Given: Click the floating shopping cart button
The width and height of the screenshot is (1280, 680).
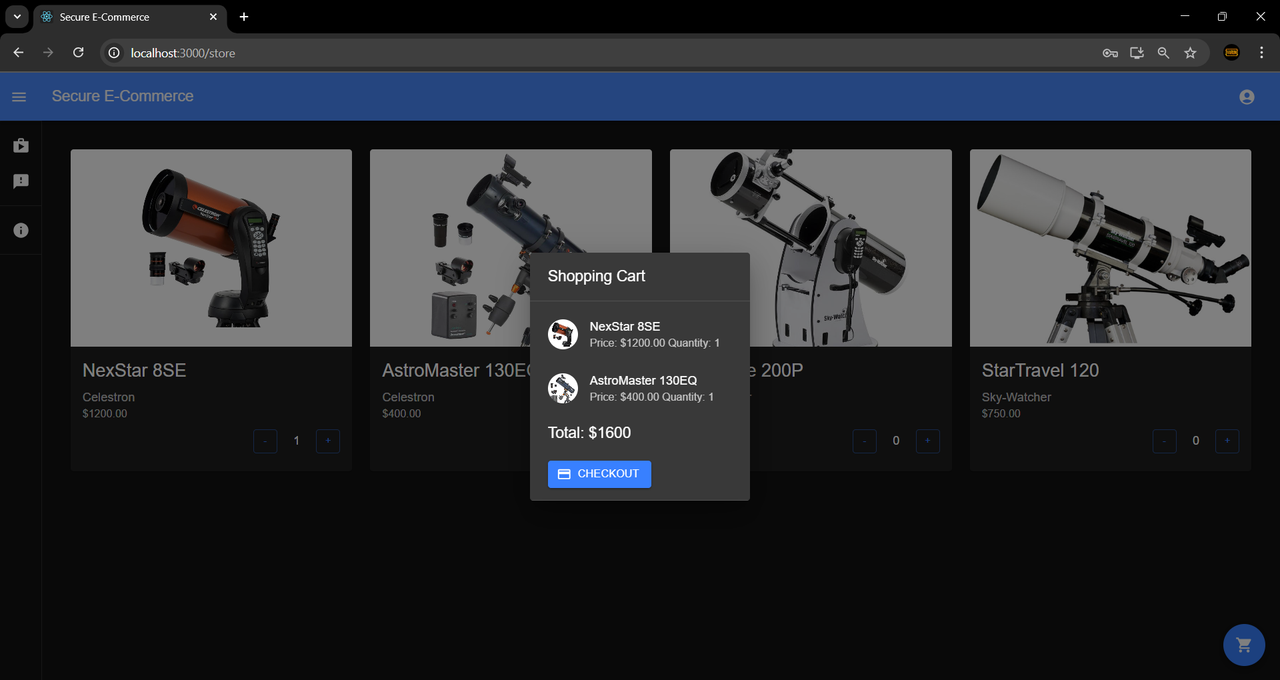Looking at the screenshot, I should pyautogui.click(x=1244, y=645).
